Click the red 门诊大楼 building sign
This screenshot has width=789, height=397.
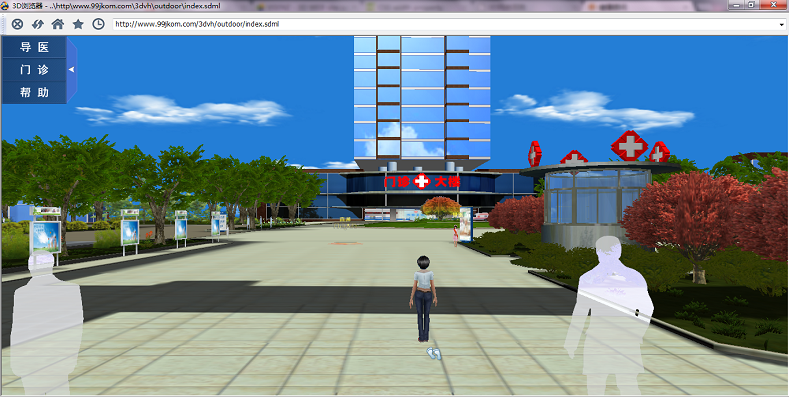(x=422, y=181)
